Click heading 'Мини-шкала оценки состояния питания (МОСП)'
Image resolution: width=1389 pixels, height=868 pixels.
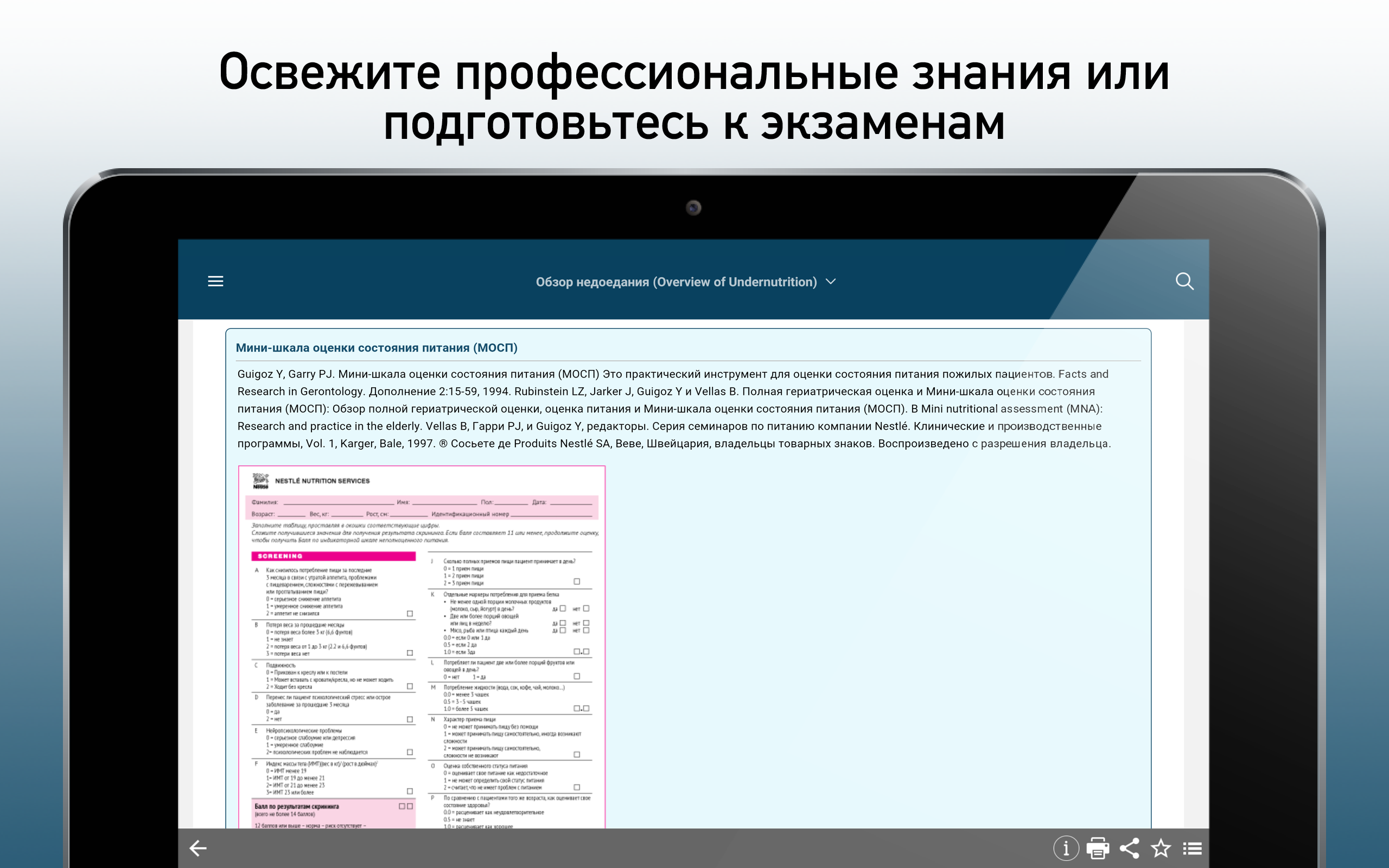(377, 348)
